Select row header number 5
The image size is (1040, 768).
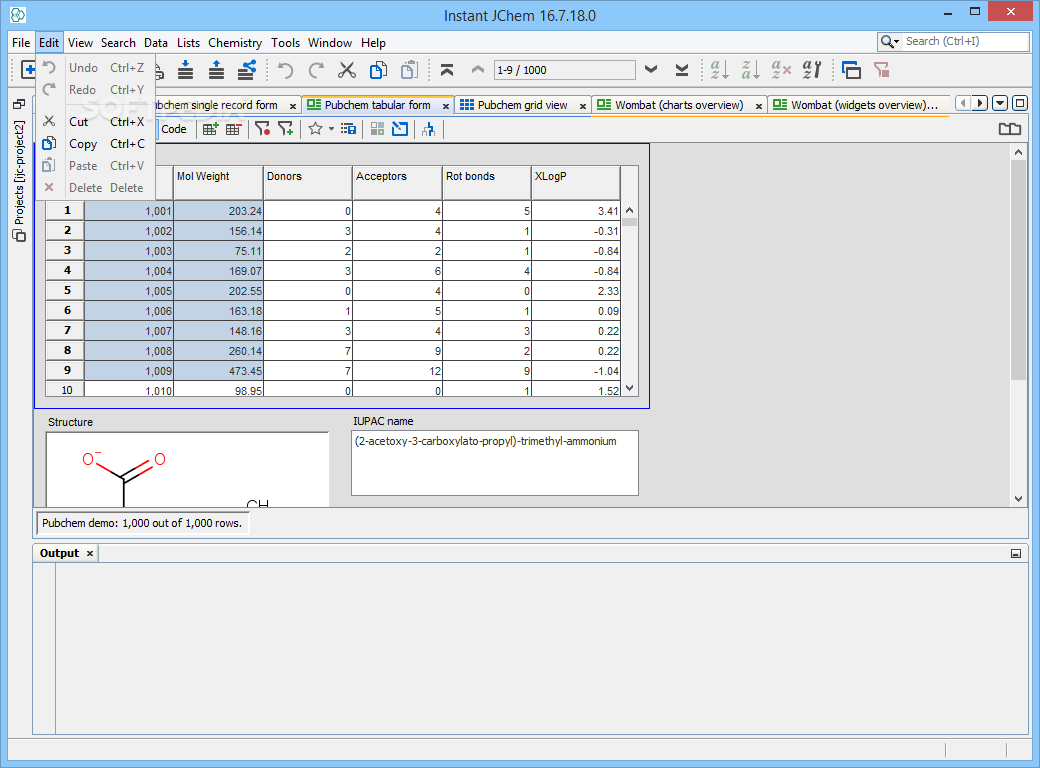pyautogui.click(x=66, y=290)
